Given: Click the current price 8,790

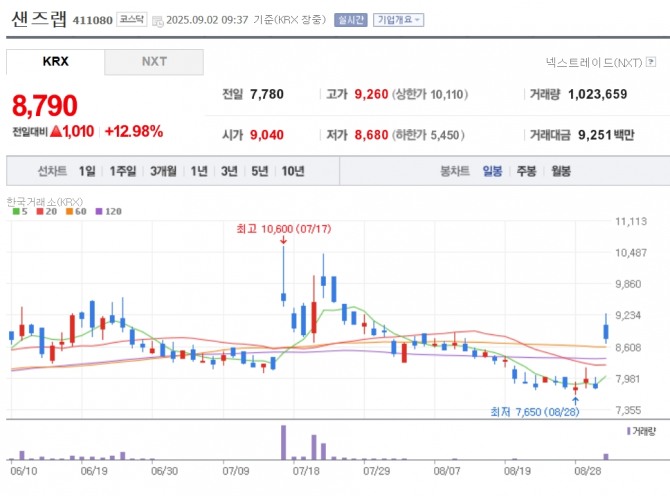Looking at the screenshot, I should [x=45, y=106].
